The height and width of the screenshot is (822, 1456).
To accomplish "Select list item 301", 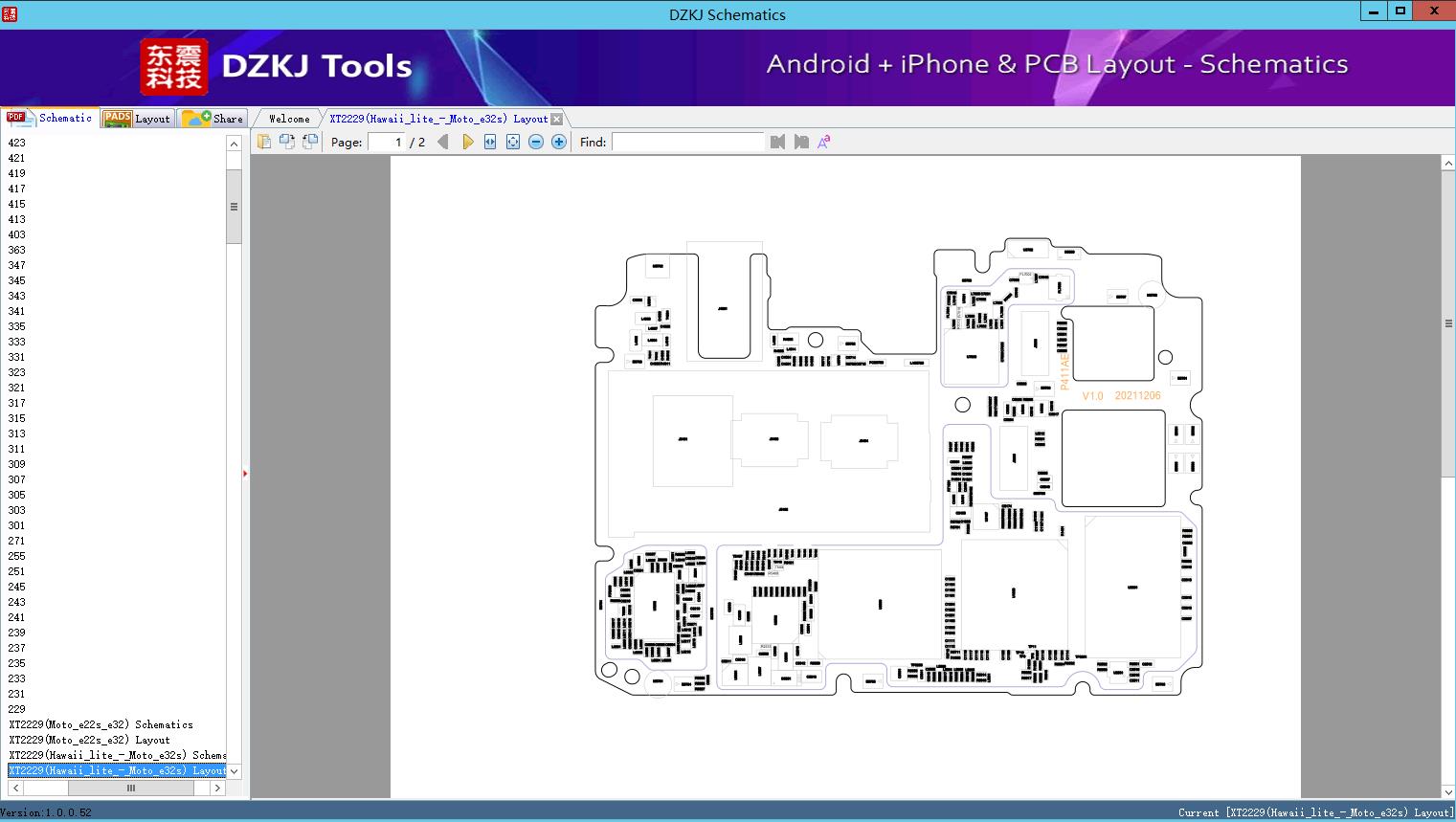I will coord(17,525).
